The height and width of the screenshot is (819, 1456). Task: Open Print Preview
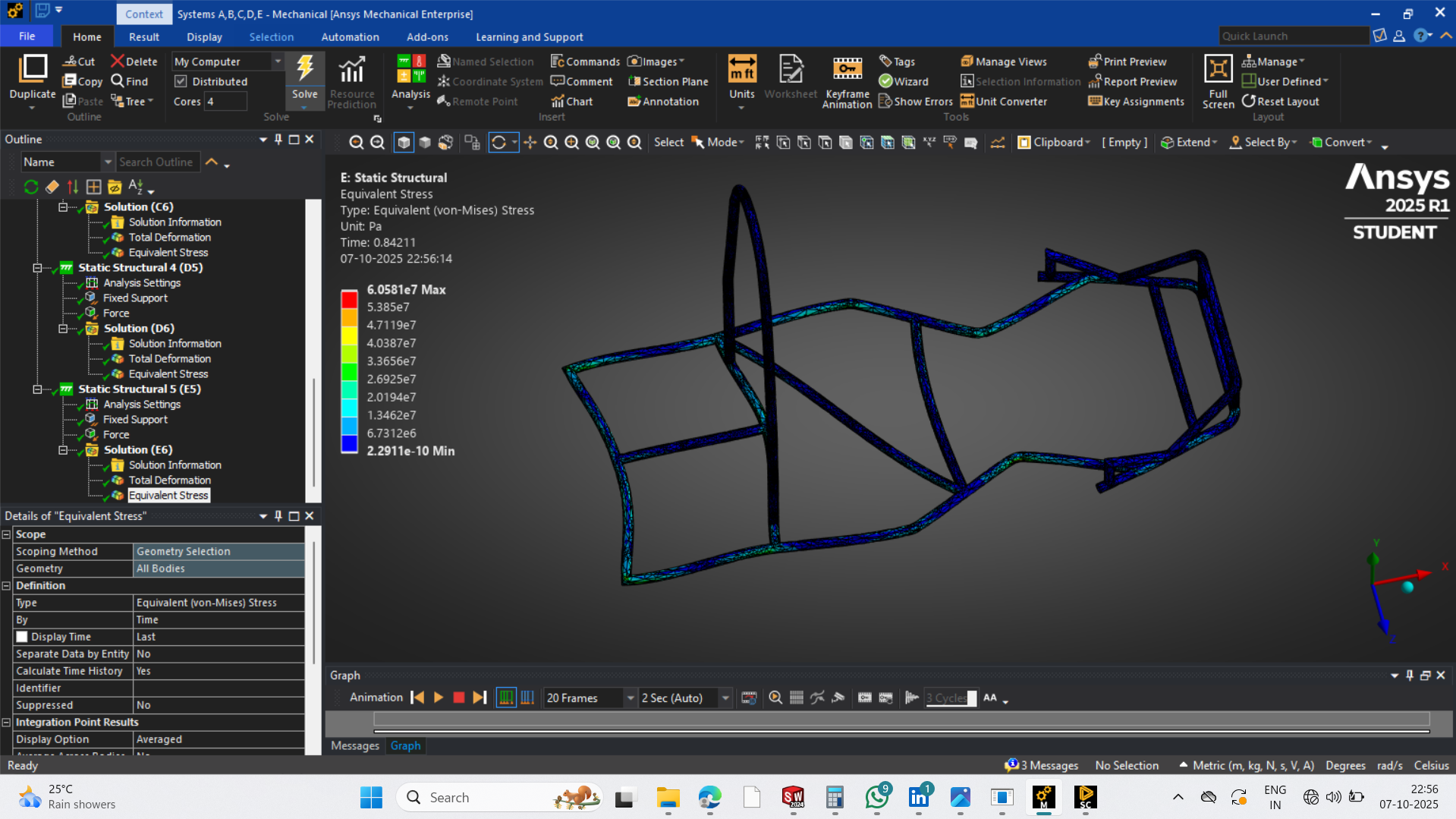[1127, 61]
